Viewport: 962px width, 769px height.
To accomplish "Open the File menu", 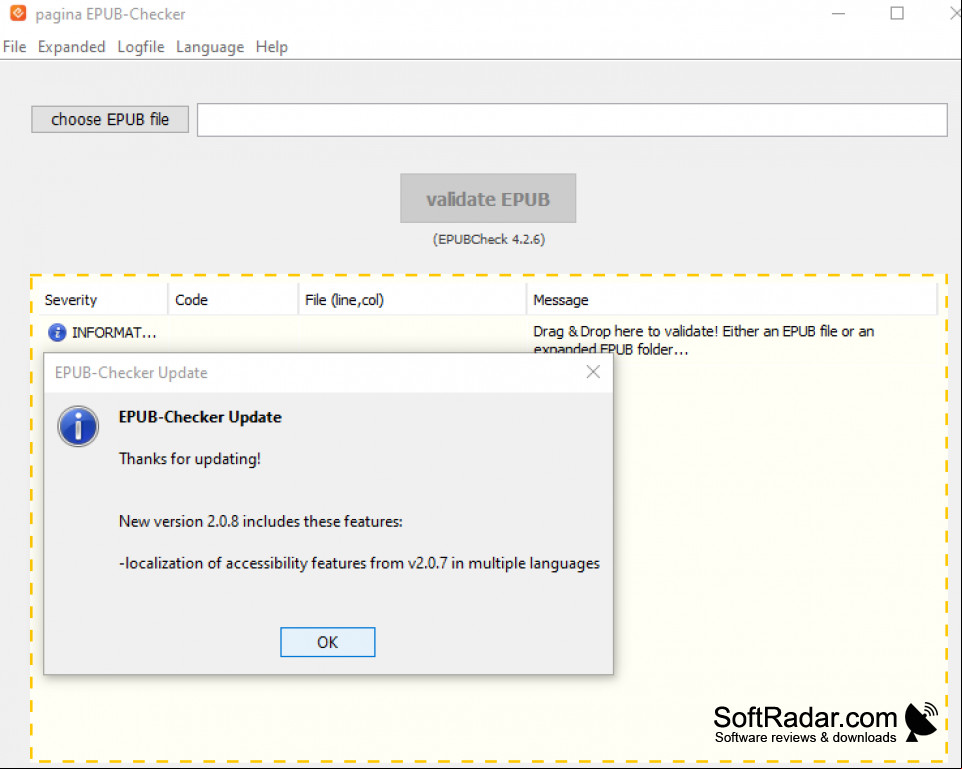I will (x=15, y=47).
